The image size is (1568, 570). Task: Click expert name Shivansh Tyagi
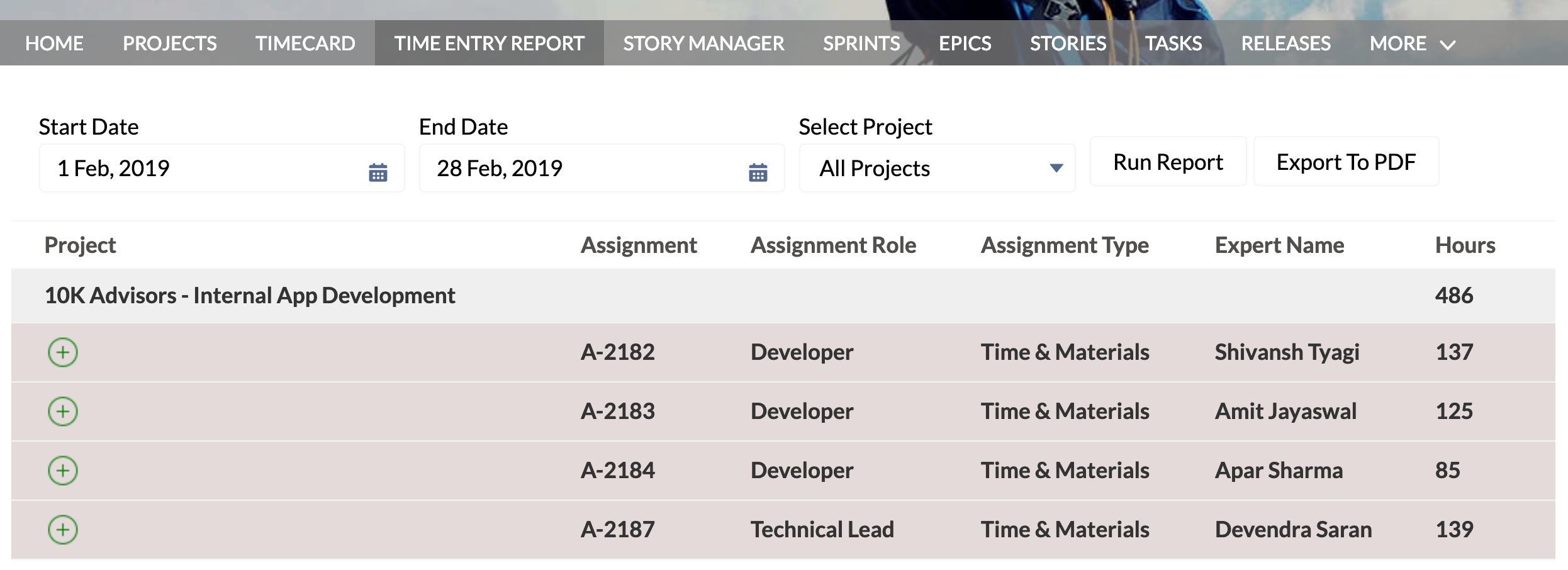[x=1287, y=352]
